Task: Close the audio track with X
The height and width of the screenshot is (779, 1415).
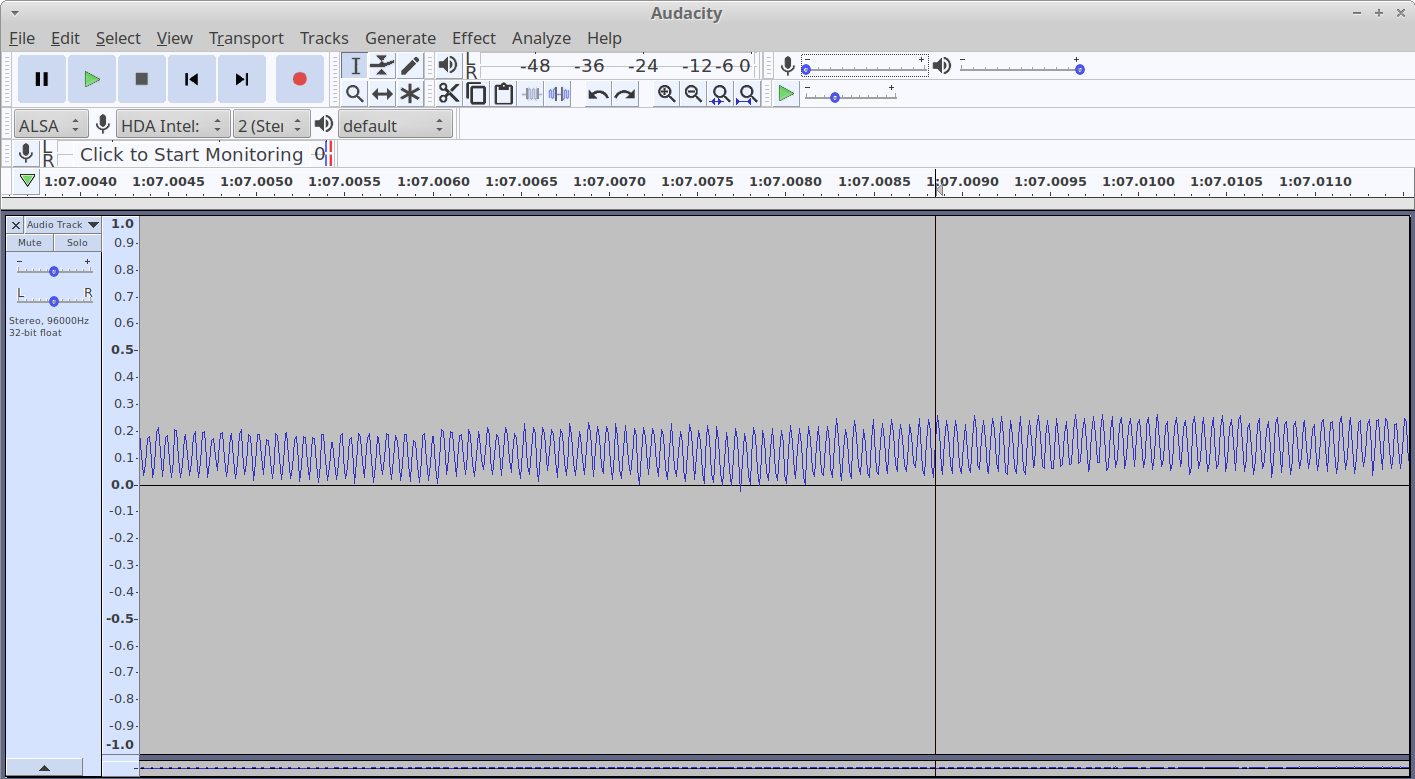Action: (15, 225)
